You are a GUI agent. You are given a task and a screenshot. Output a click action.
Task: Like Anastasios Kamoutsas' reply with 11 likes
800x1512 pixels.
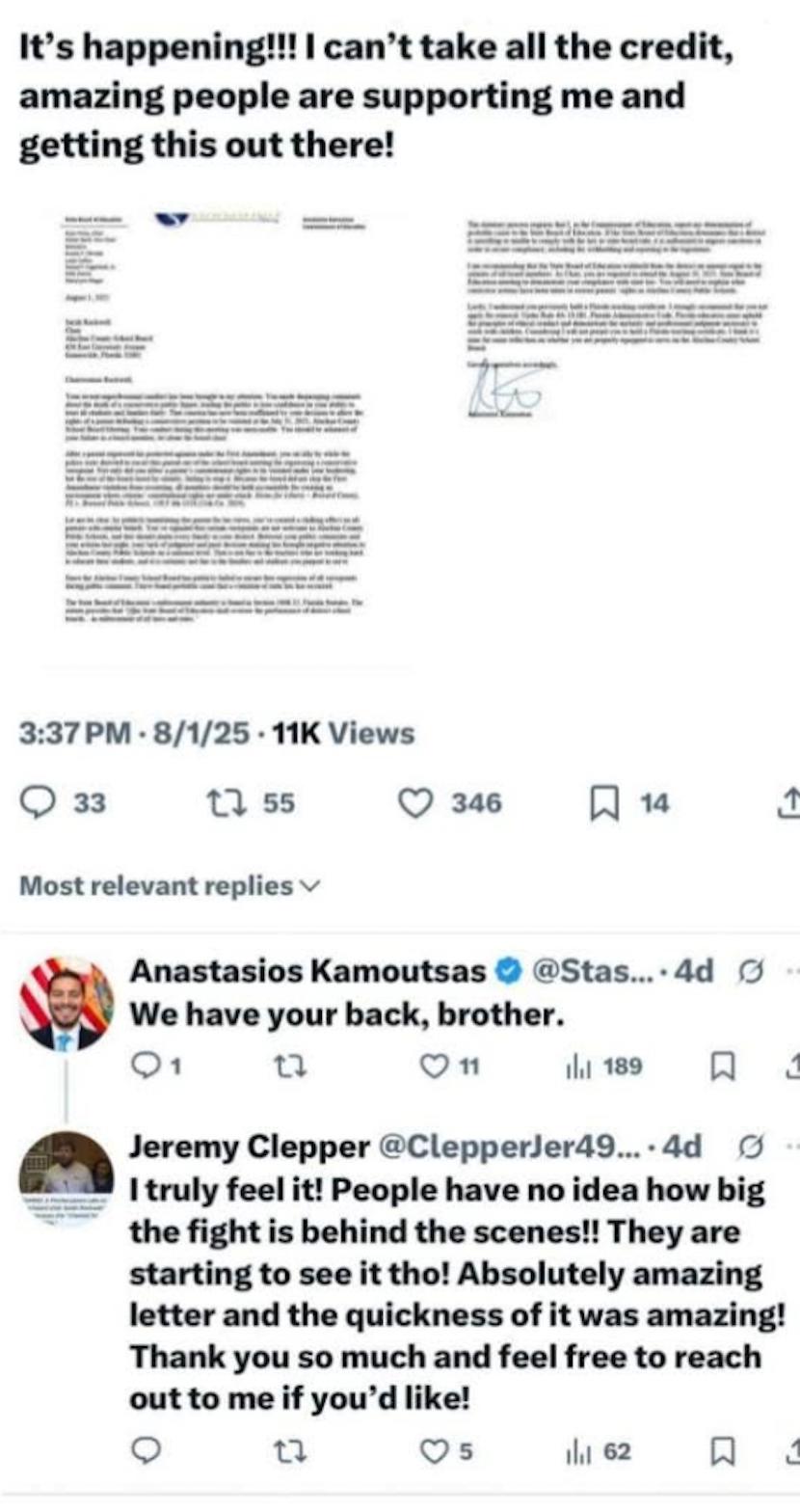437,1066
